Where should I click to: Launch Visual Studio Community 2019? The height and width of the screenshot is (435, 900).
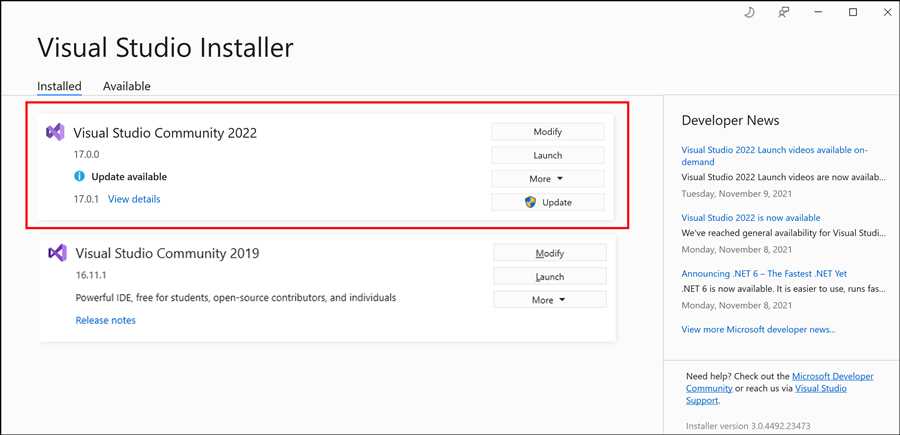click(x=550, y=277)
